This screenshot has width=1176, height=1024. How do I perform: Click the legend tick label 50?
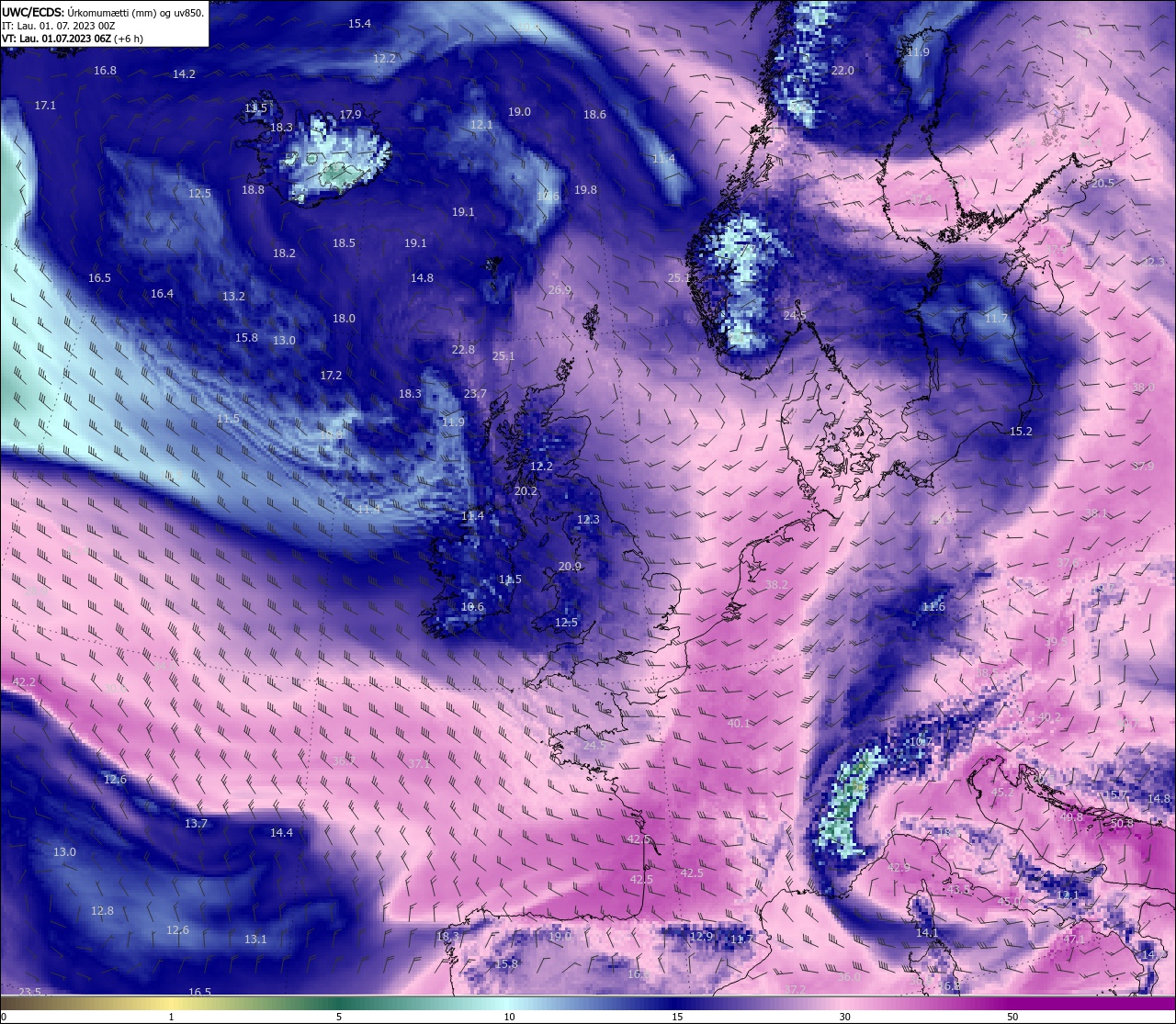pyautogui.click(x=1012, y=1017)
